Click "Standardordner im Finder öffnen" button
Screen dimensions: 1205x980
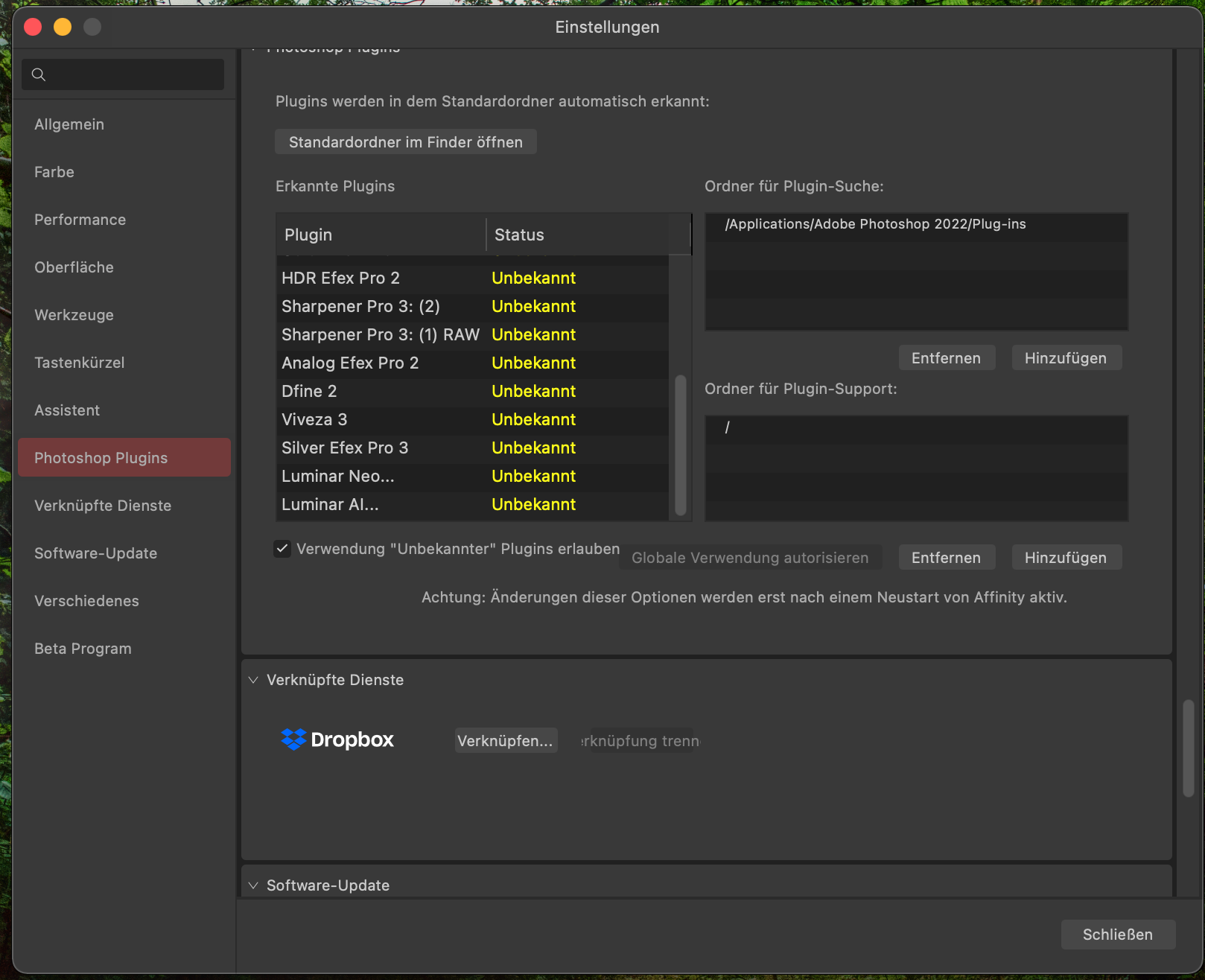(406, 141)
